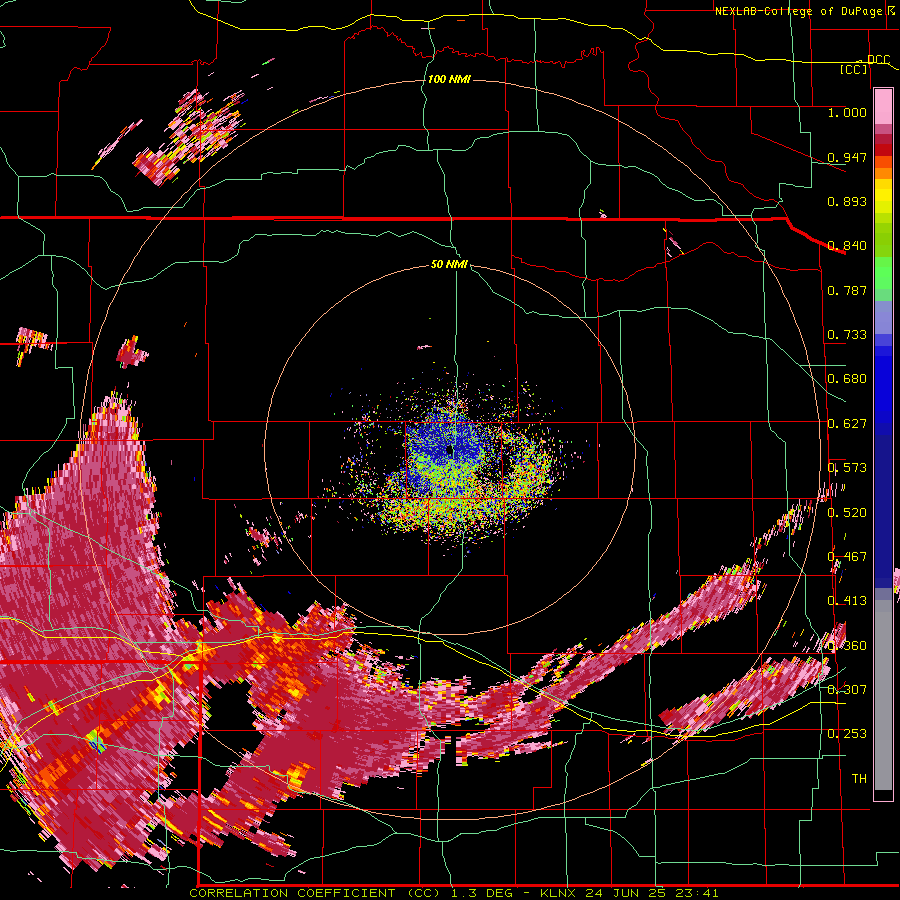Click the 0.253 color scale value
Image resolution: width=900 pixels, height=900 pixels.
(847, 734)
